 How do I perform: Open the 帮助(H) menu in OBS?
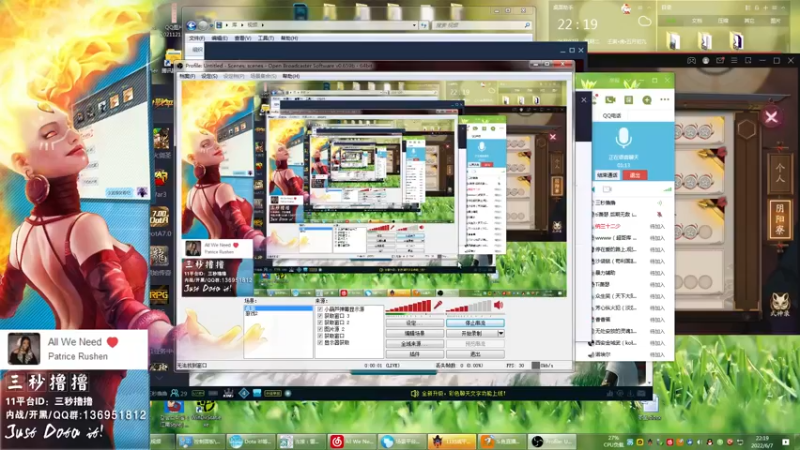tap(291, 76)
